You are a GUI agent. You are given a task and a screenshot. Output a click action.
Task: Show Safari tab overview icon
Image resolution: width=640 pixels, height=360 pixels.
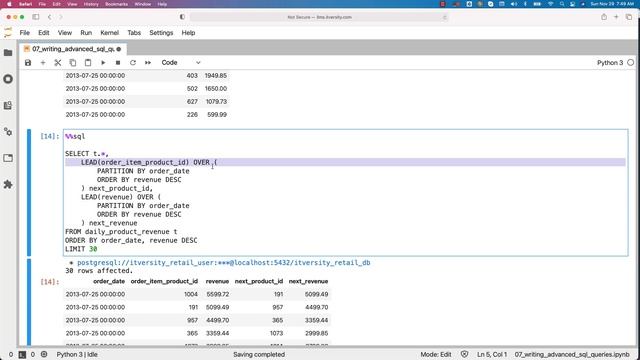(x=629, y=17)
